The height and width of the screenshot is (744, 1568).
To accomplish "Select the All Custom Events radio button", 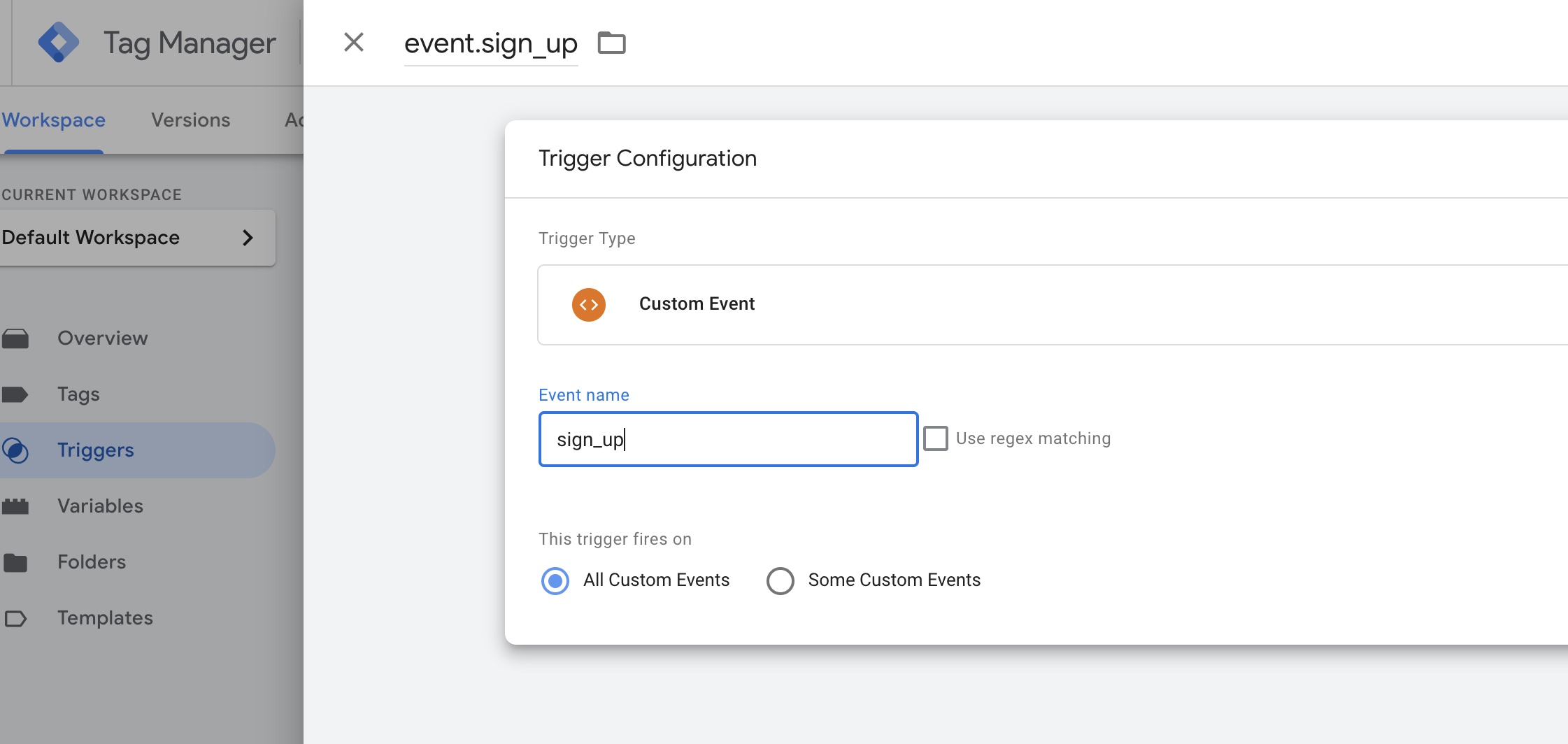I will coord(555,580).
